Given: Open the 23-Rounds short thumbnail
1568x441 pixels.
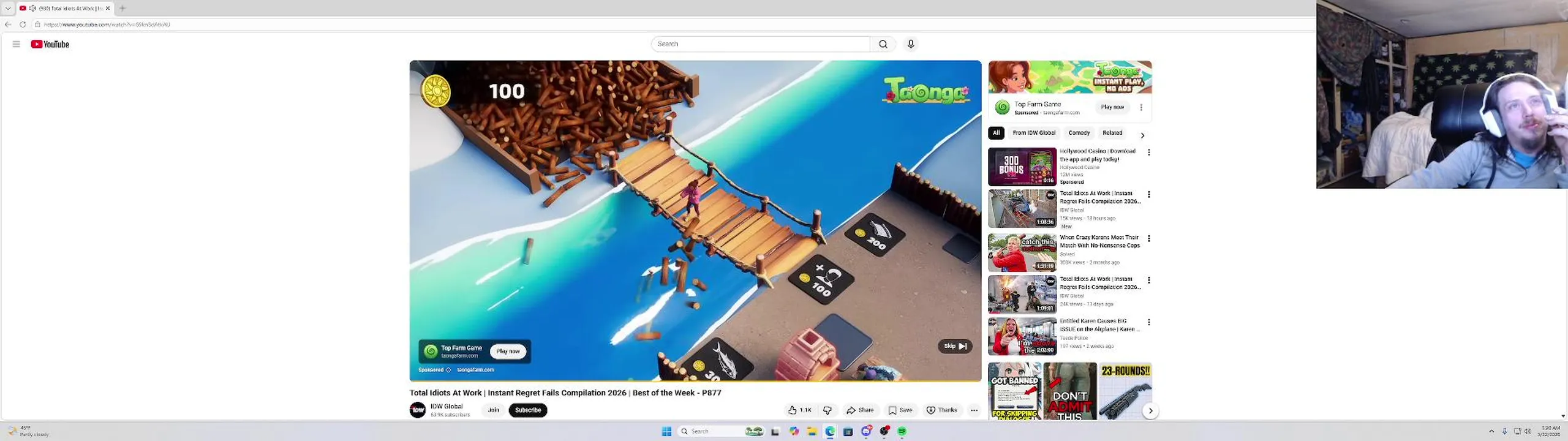Looking at the screenshot, I should pos(1126,391).
